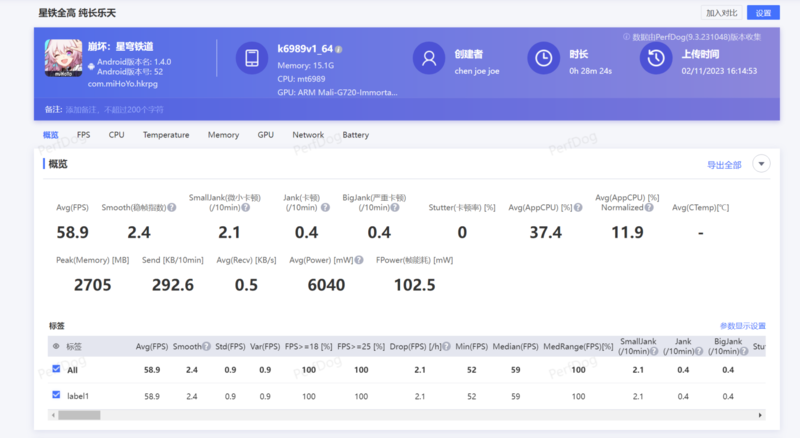Image resolution: width=800 pixels, height=438 pixels.
Task: Click the help icon next to Avg(AppCPU) [%]
Action: click(580, 208)
